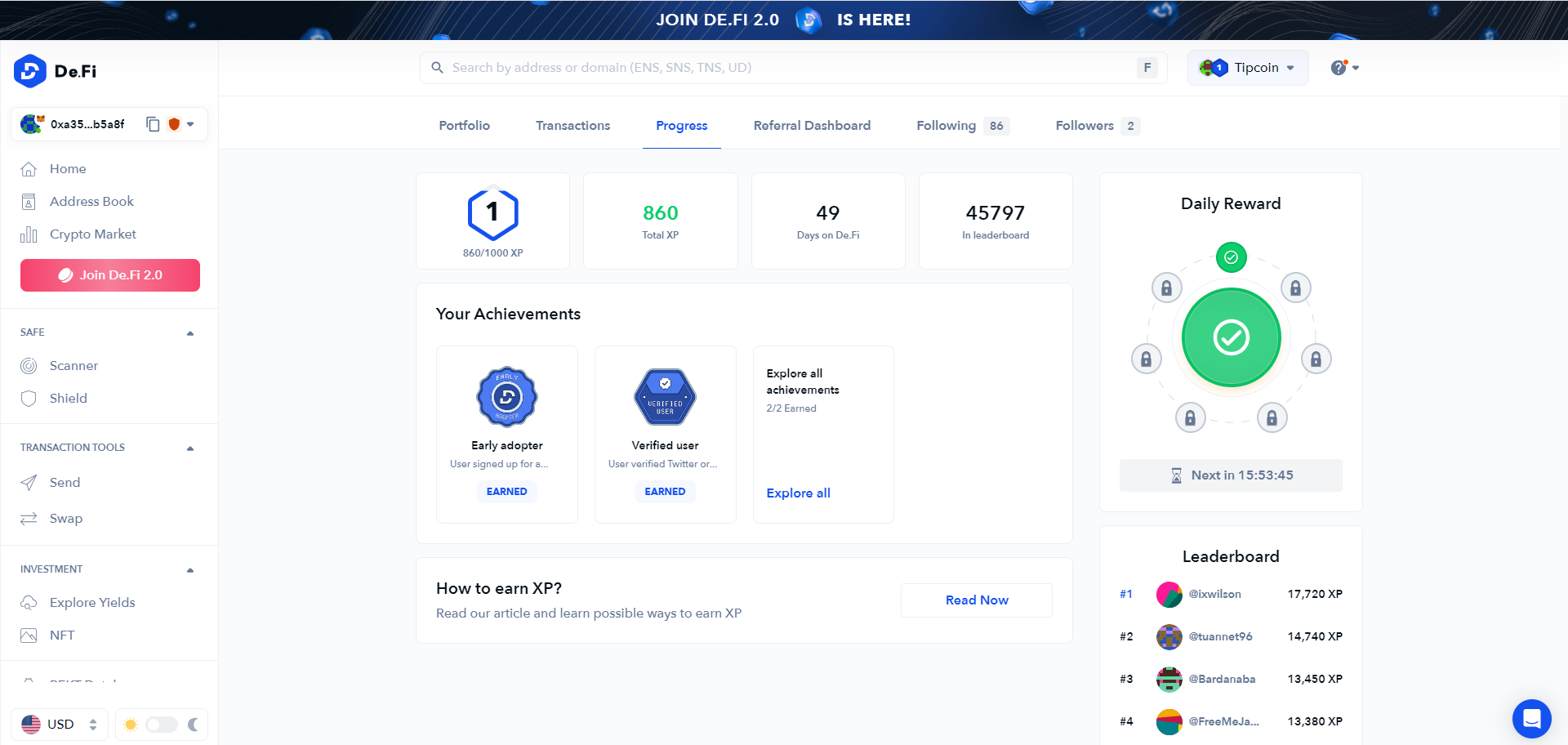The width and height of the screenshot is (1568, 745).
Task: Open @tuannet96 leaderboard profile
Action: click(x=1221, y=636)
